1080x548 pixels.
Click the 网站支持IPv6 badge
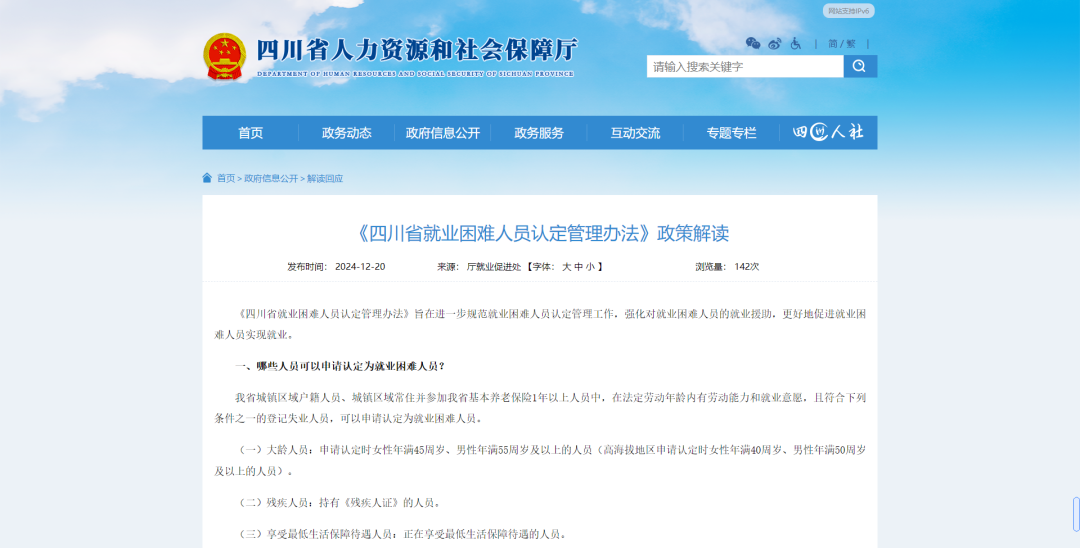[849, 11]
